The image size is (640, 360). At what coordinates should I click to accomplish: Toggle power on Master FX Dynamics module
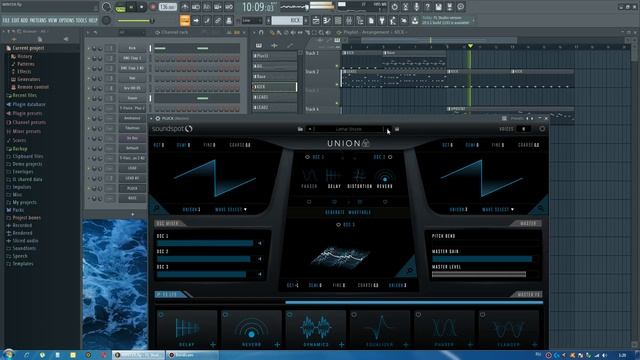click(290, 315)
